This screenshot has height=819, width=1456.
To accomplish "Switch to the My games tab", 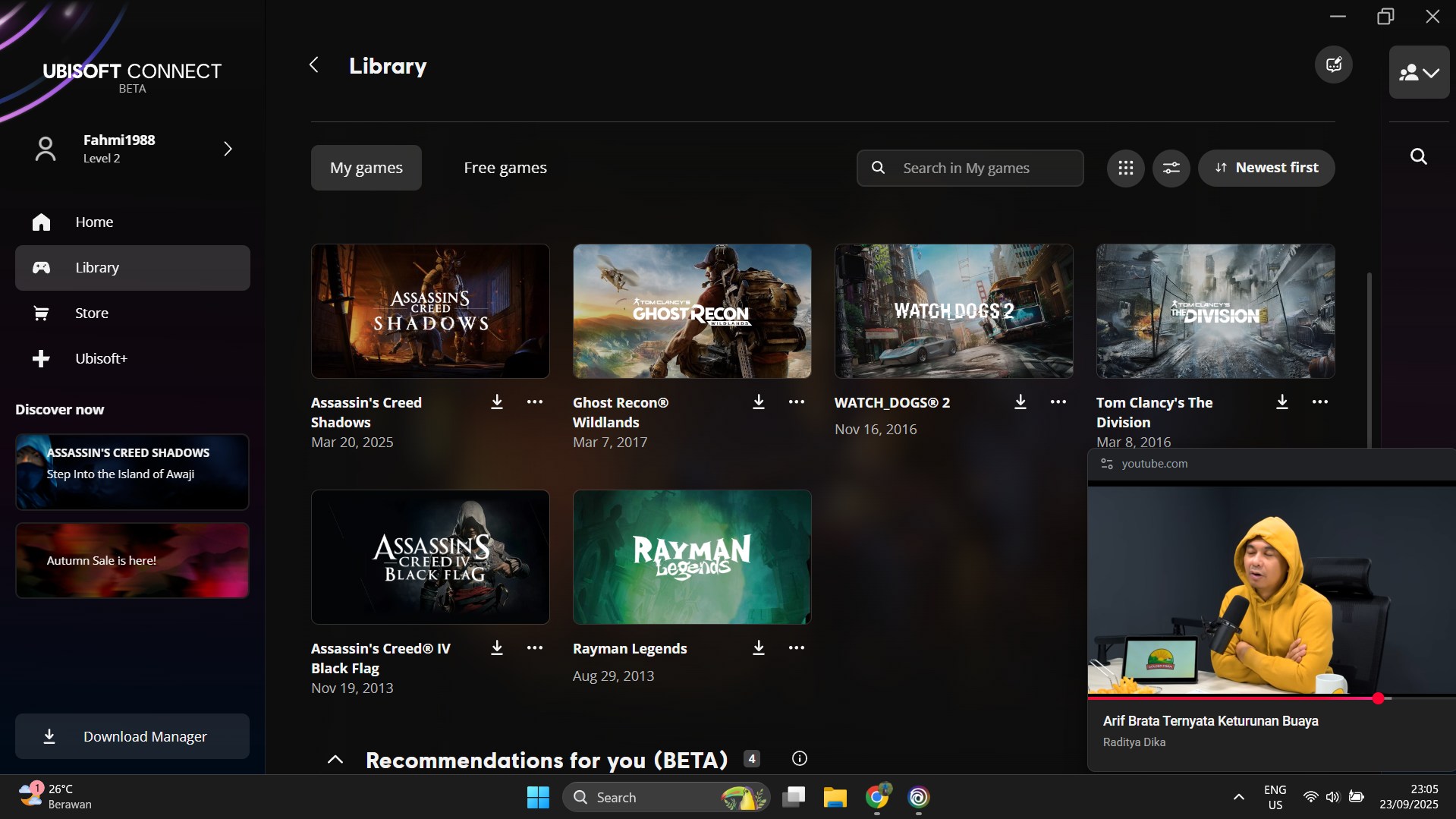I will click(x=366, y=168).
